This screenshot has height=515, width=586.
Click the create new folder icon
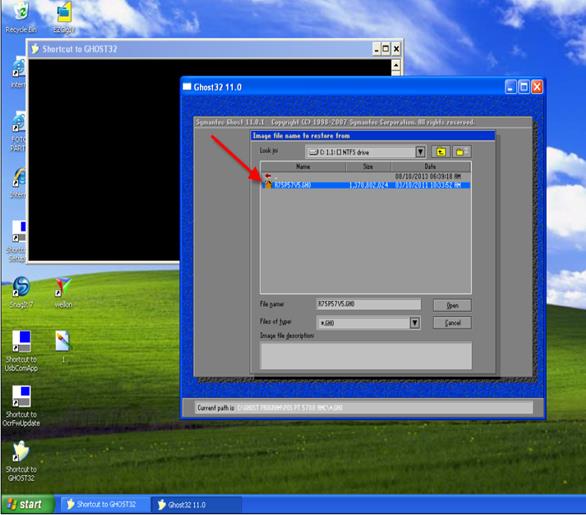pos(462,152)
